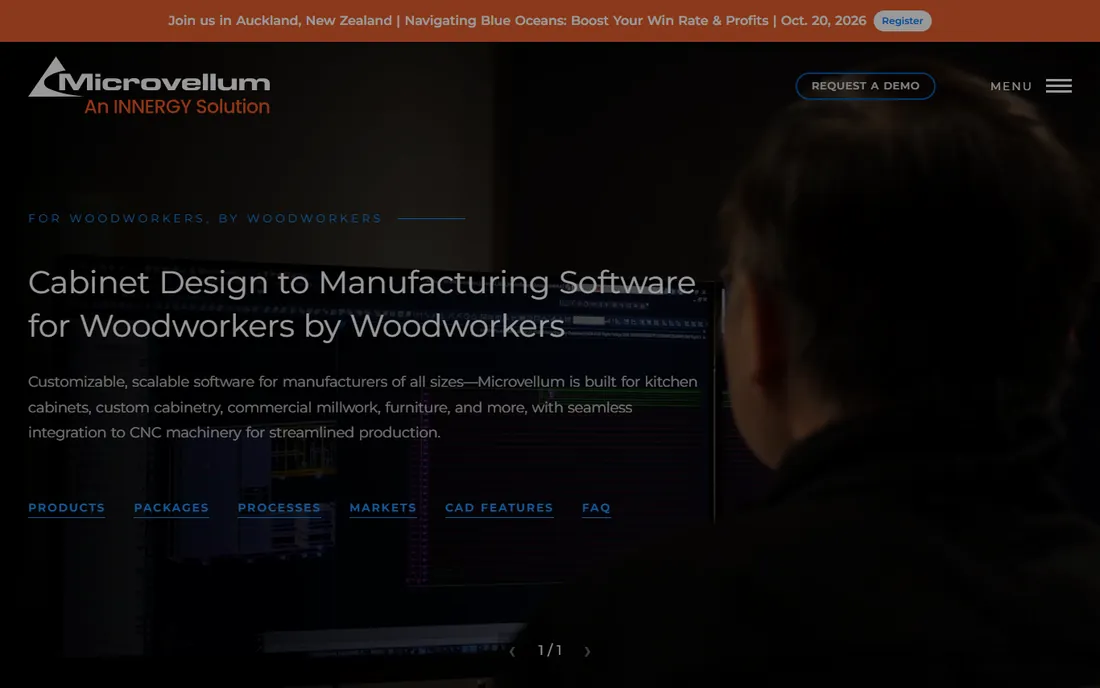Click the slide counter 1/1

(550, 651)
